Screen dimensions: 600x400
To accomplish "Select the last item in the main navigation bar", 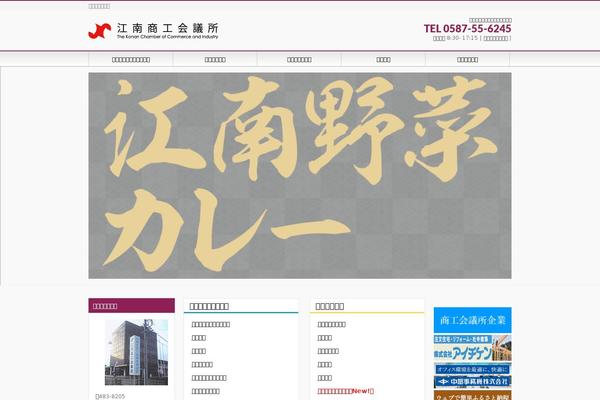I will click(468, 60).
